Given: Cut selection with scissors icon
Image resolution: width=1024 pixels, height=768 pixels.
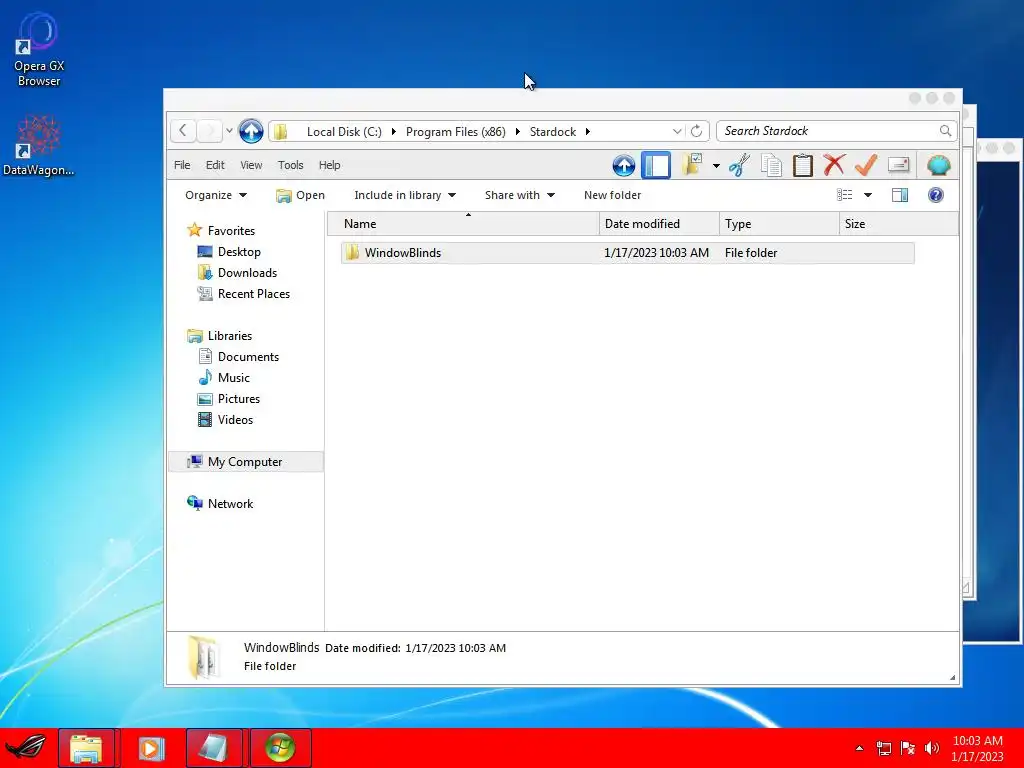Looking at the screenshot, I should [739, 165].
